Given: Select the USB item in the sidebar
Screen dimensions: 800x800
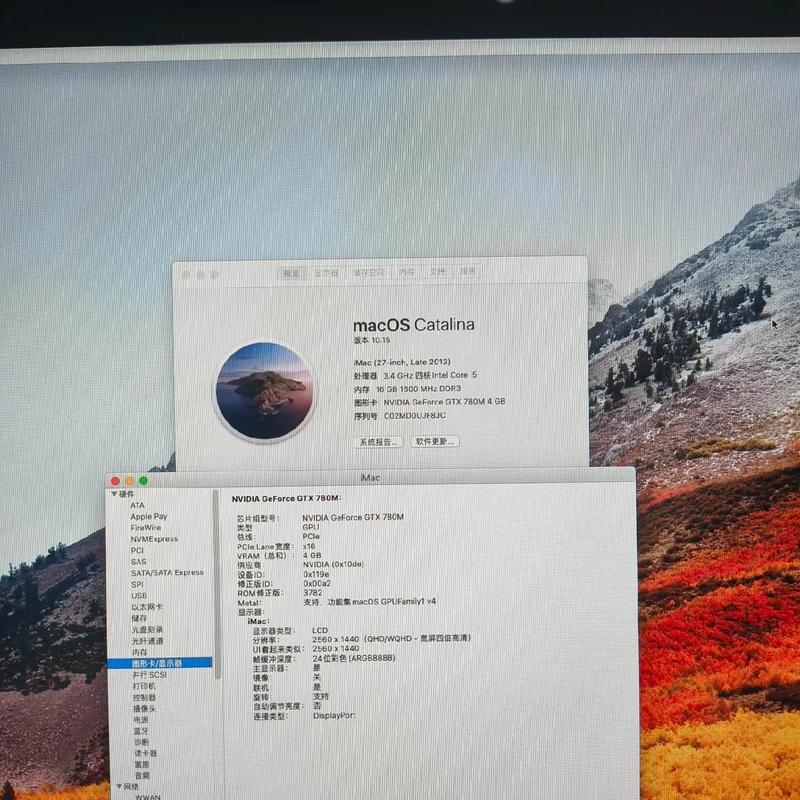Looking at the screenshot, I should [138, 596].
